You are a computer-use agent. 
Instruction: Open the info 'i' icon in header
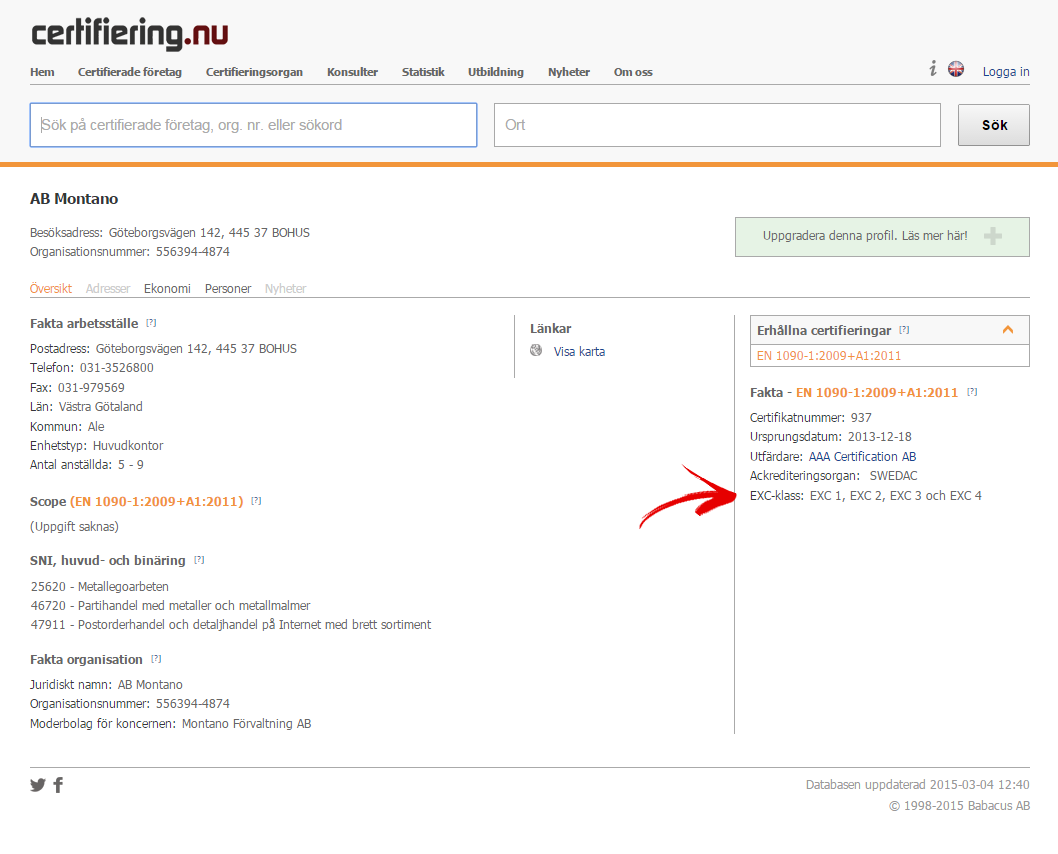(x=932, y=68)
